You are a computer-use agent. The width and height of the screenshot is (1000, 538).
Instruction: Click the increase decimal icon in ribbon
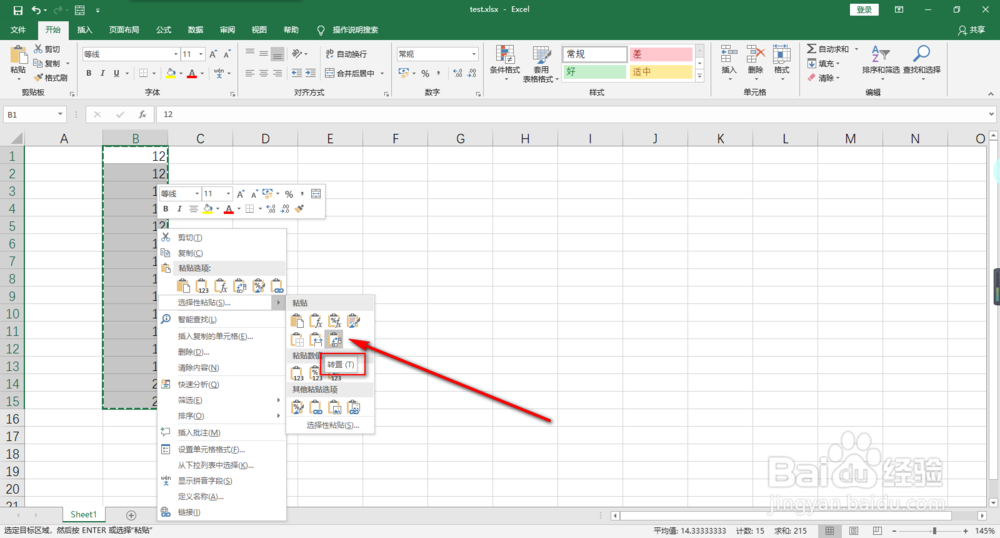457,73
